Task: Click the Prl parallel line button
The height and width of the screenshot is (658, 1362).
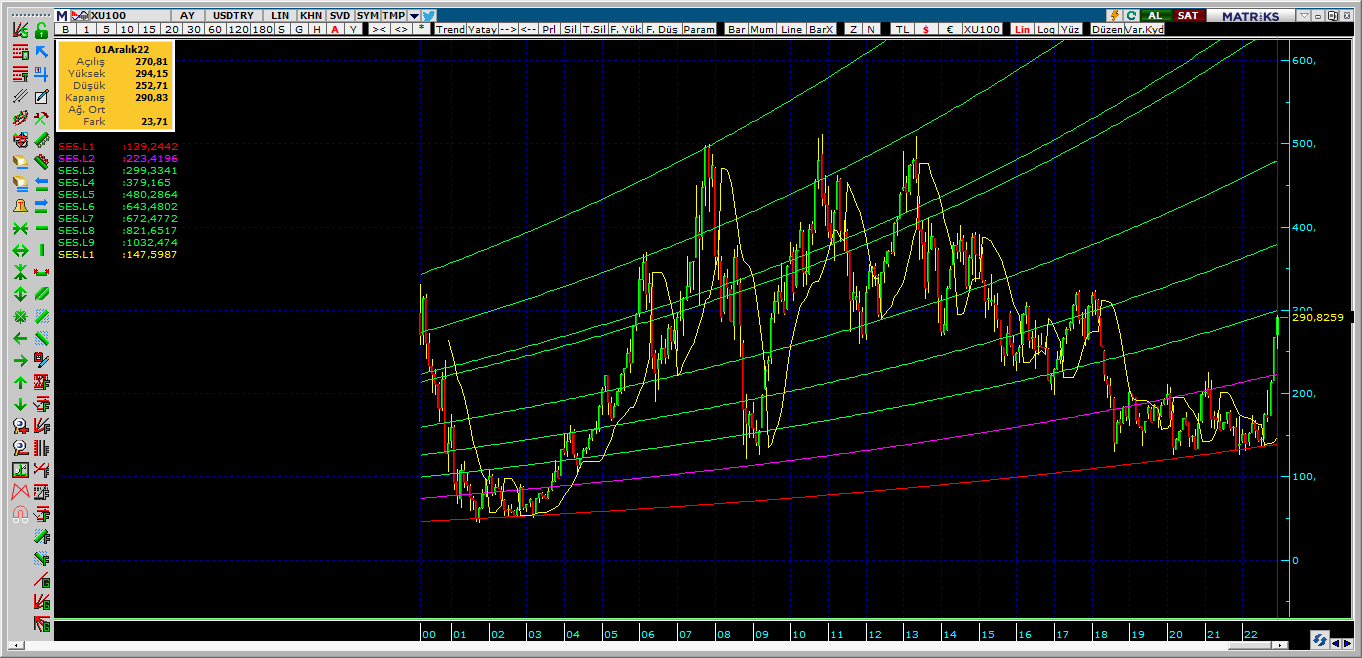Action: click(549, 29)
